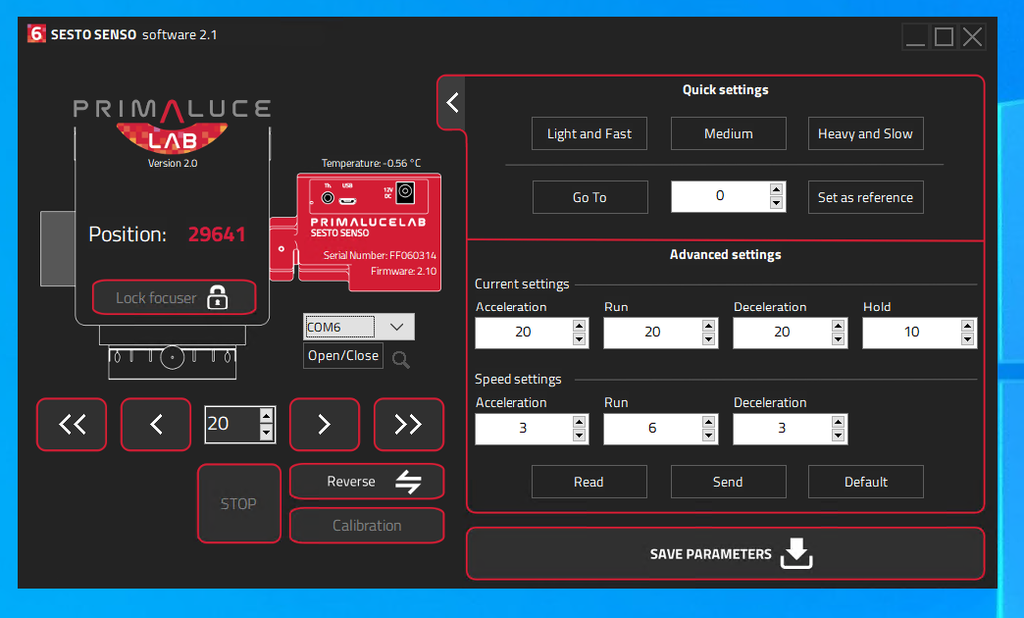Click the fast move inward double-arrow button
The width and height of the screenshot is (1024, 618).
[x=72, y=425]
